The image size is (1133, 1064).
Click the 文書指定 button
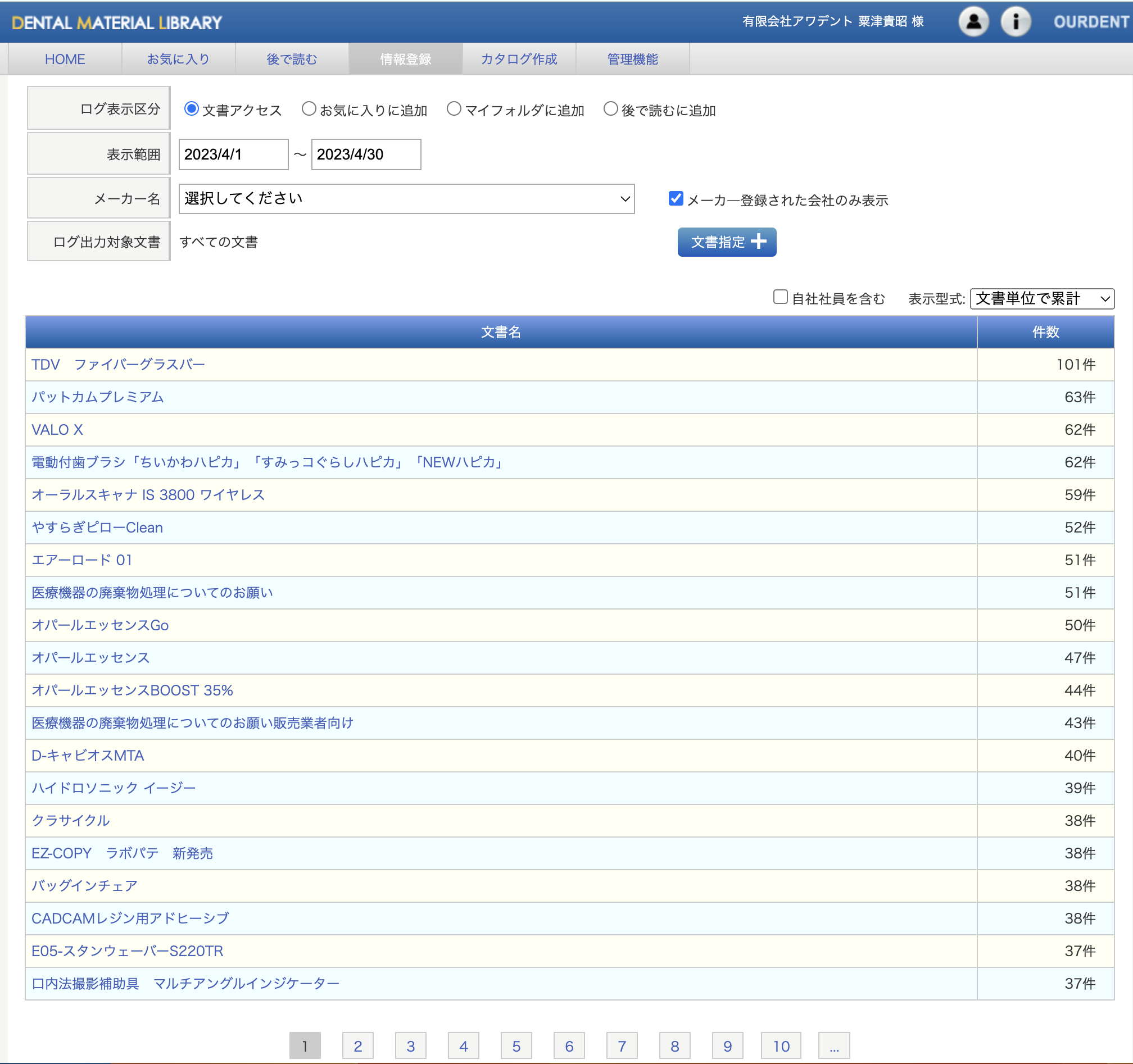click(x=727, y=242)
